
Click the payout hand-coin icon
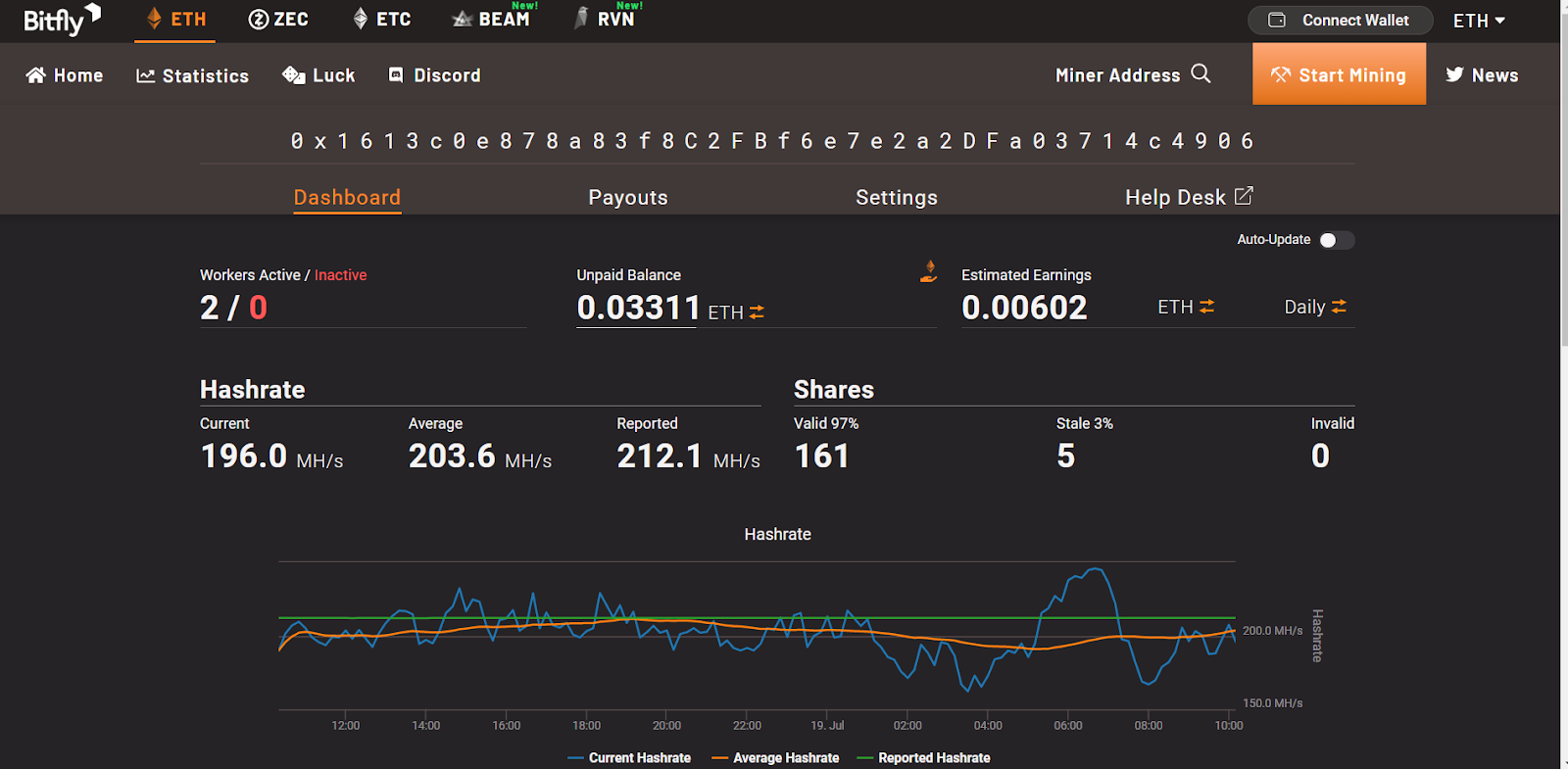tap(928, 271)
